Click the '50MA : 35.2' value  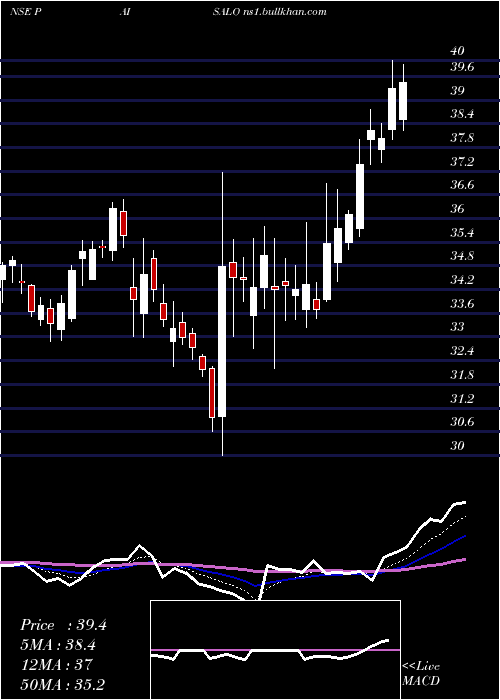[62, 684]
